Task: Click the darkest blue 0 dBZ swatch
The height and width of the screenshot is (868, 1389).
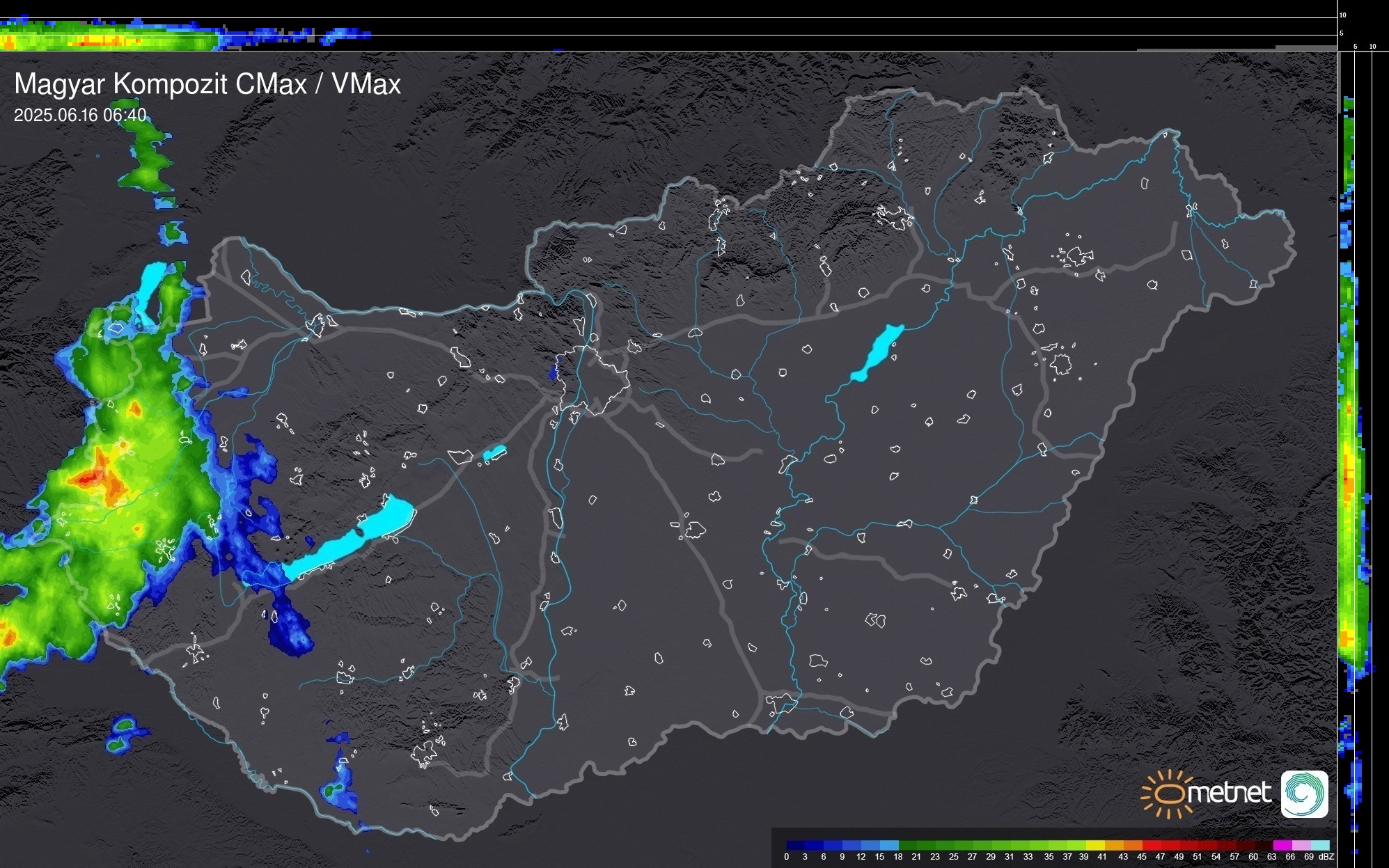Action: pos(796,845)
